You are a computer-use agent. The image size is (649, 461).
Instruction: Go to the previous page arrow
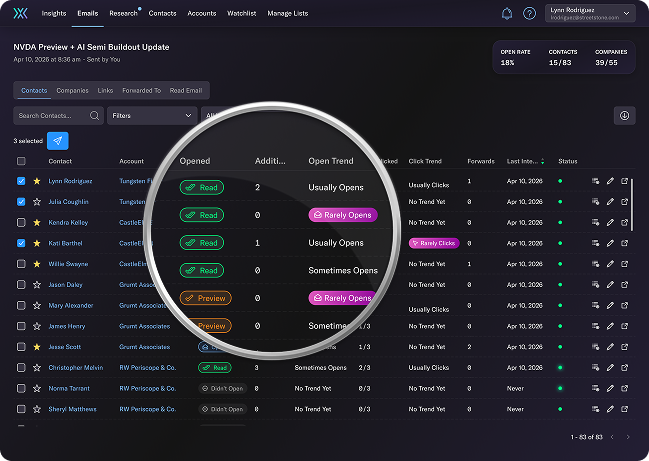(612, 437)
